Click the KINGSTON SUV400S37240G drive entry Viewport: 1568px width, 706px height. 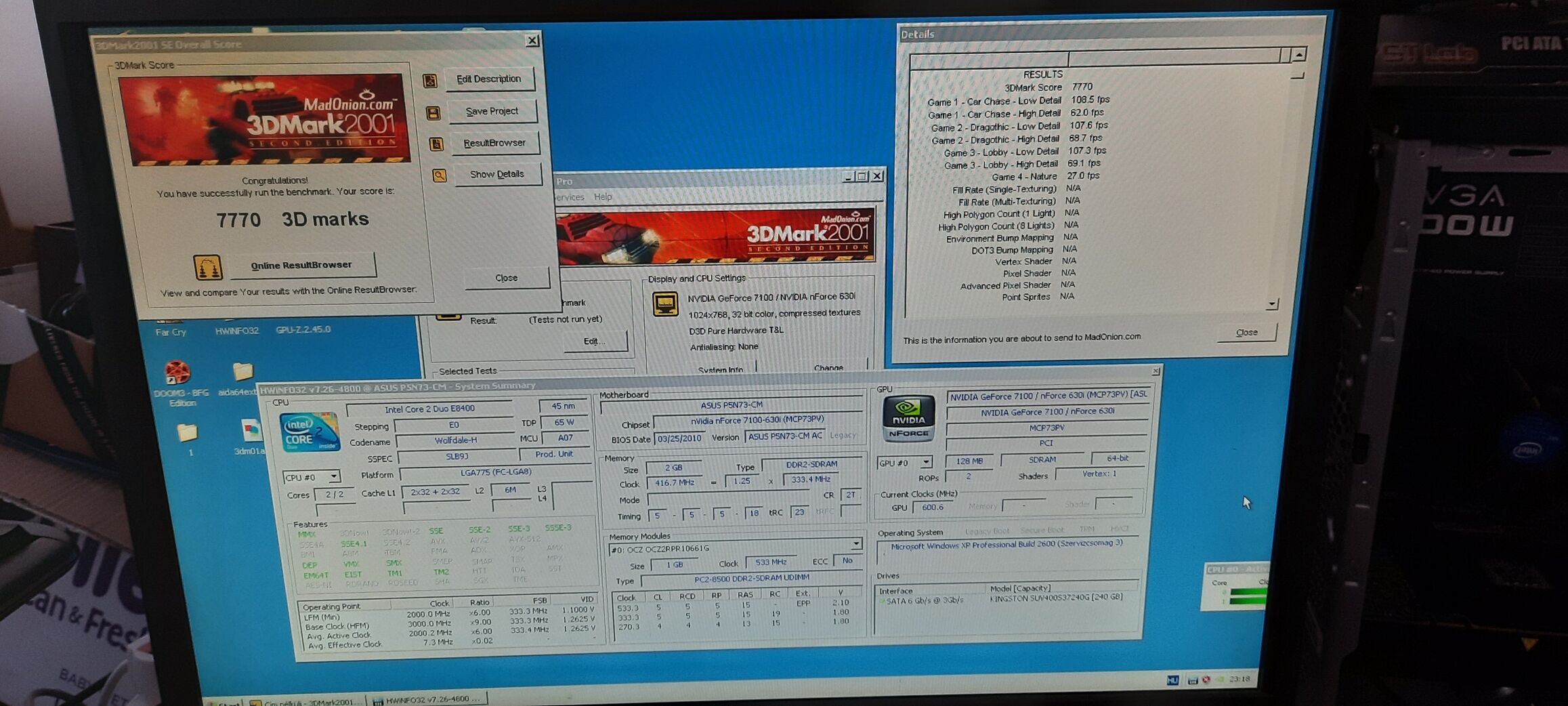[x=1056, y=598]
